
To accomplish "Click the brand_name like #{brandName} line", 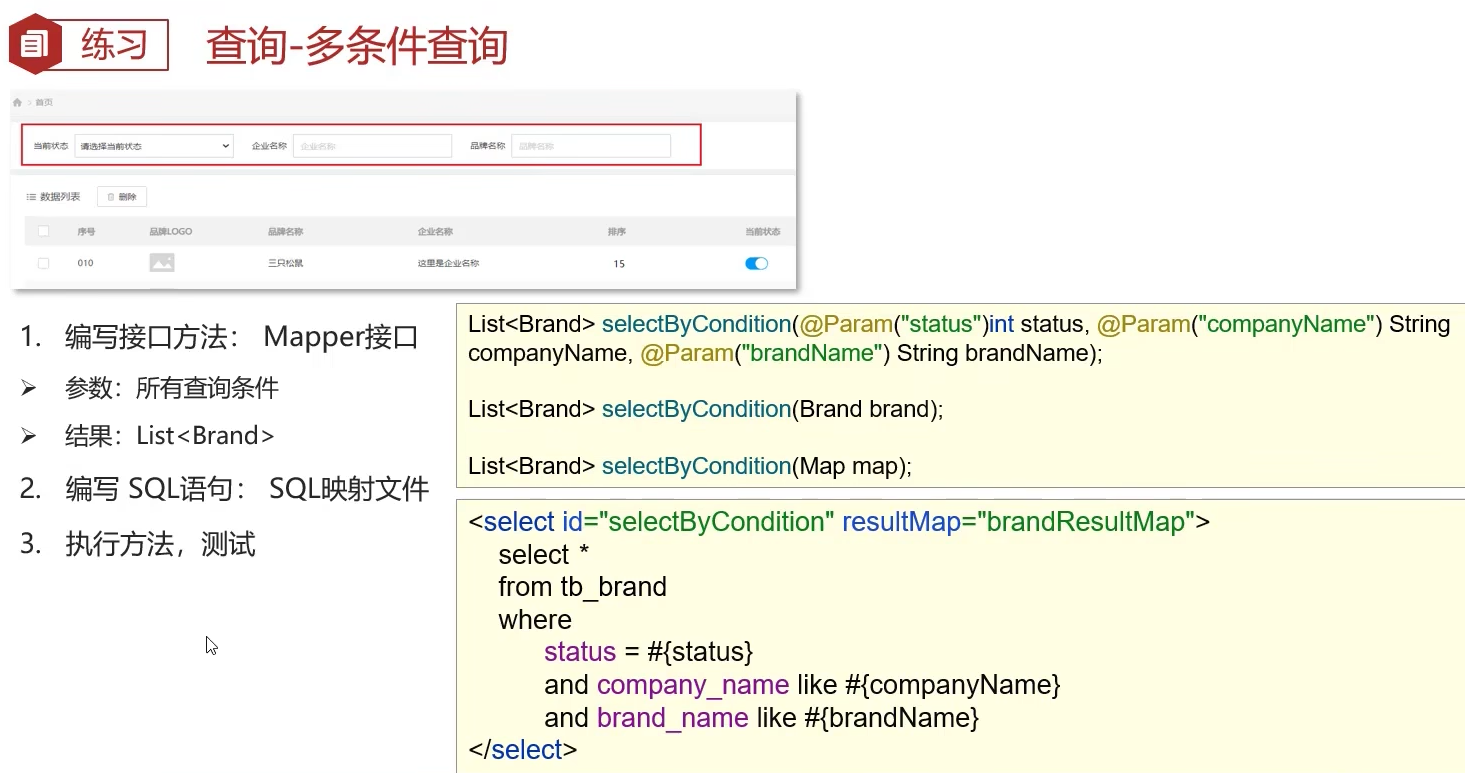I will [x=761, y=718].
